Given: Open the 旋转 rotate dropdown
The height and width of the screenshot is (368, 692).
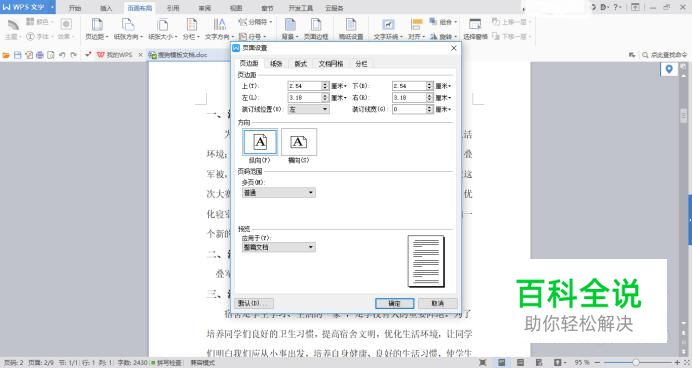Looking at the screenshot, I should [x=443, y=37].
